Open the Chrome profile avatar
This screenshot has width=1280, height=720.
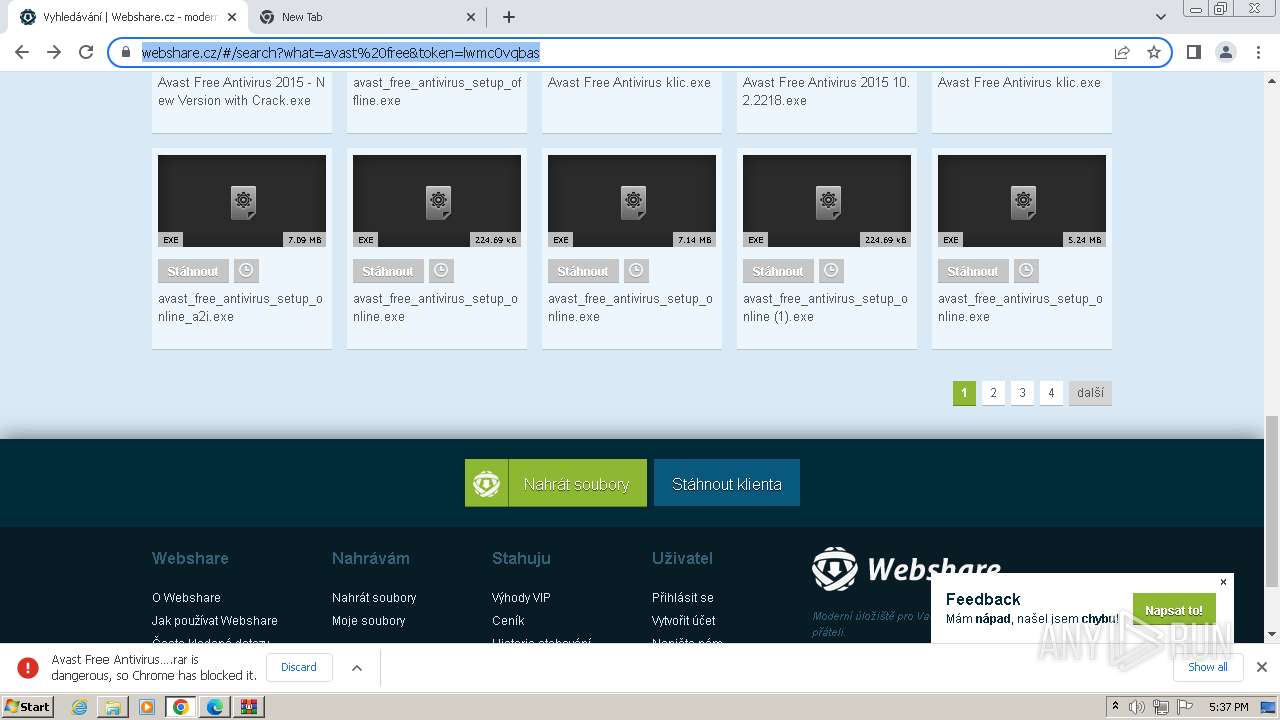coord(1226,52)
